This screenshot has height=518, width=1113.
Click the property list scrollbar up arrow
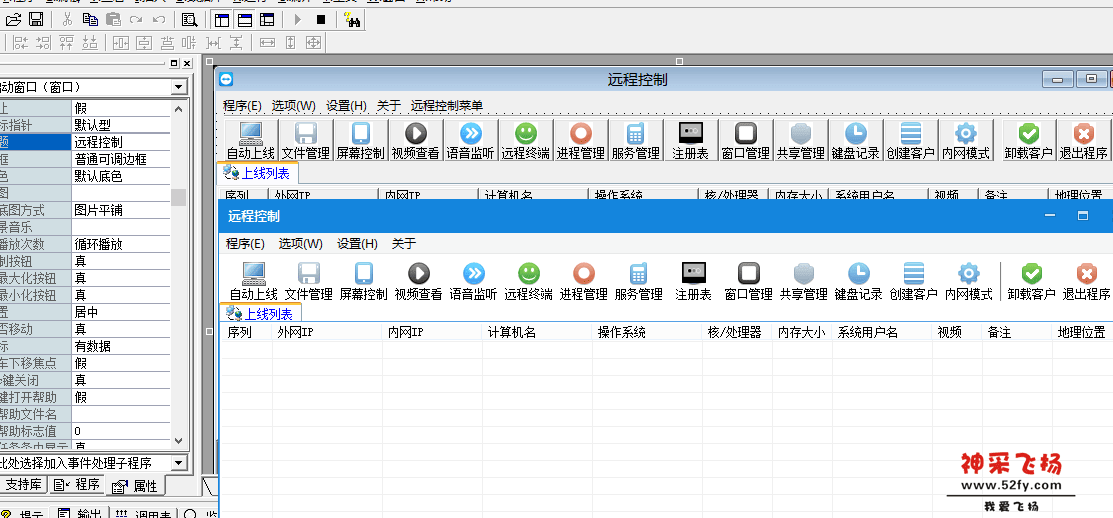(x=179, y=109)
